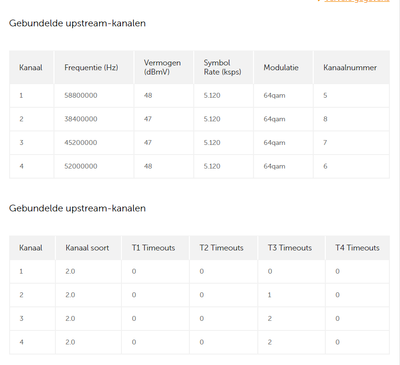Click the Gebundelde upstream-kanalen heading above the Timeouts table
The height and width of the screenshot is (365, 400).
coord(77,209)
